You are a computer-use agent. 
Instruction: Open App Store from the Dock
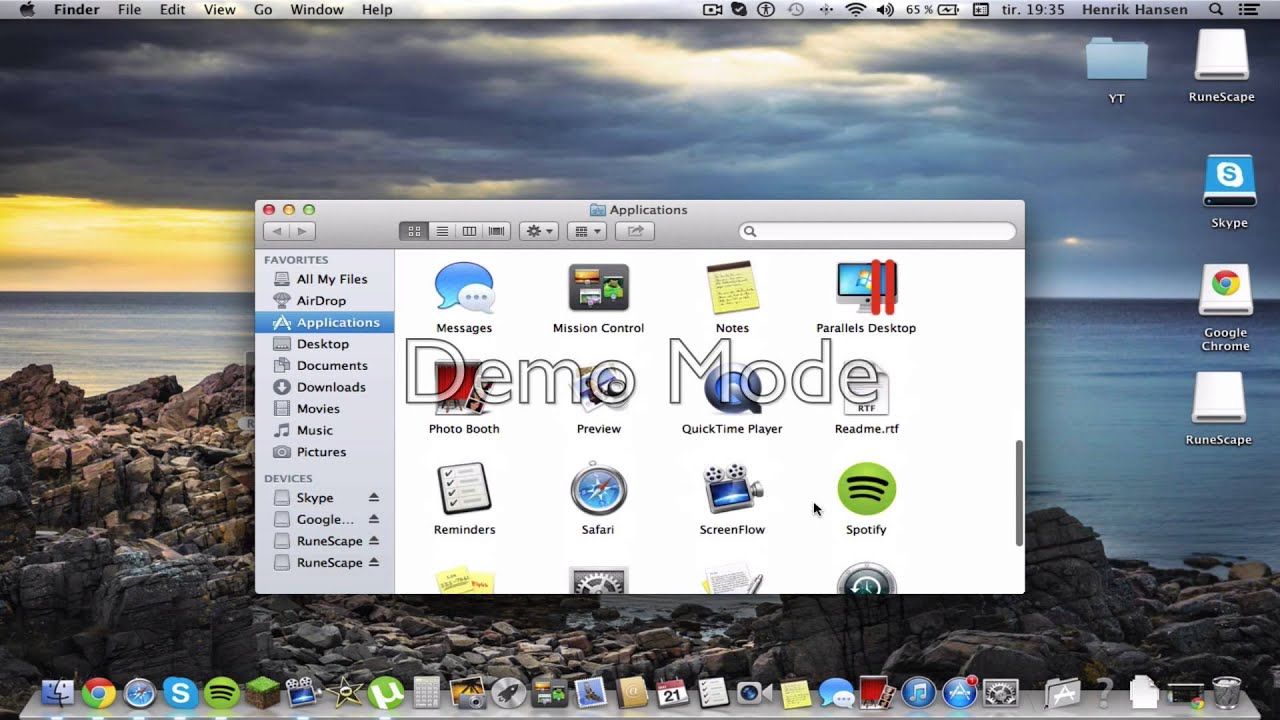coord(959,692)
